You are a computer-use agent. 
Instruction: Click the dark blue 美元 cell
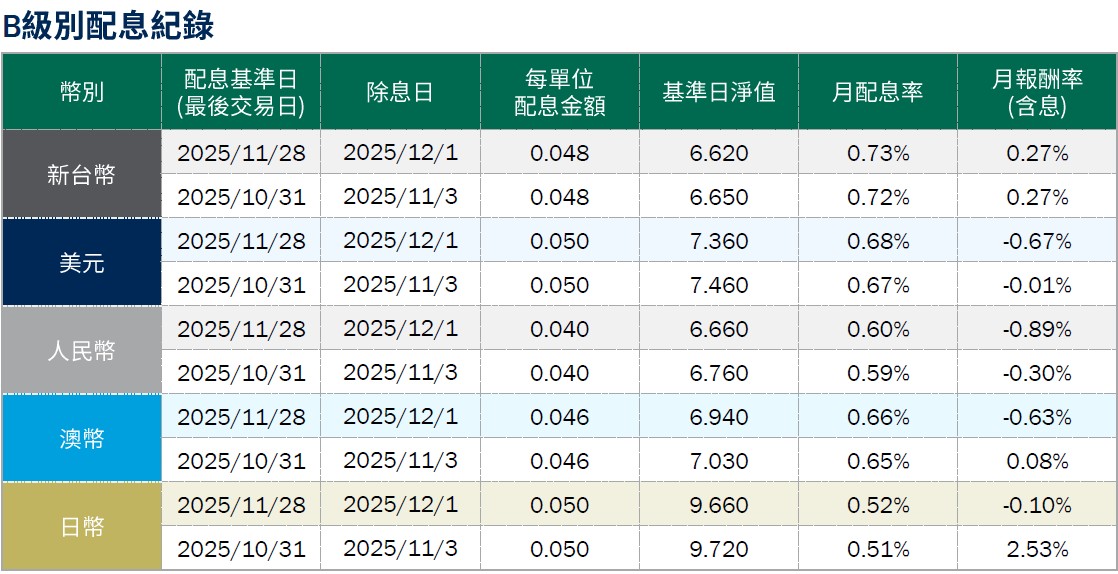tap(82, 263)
